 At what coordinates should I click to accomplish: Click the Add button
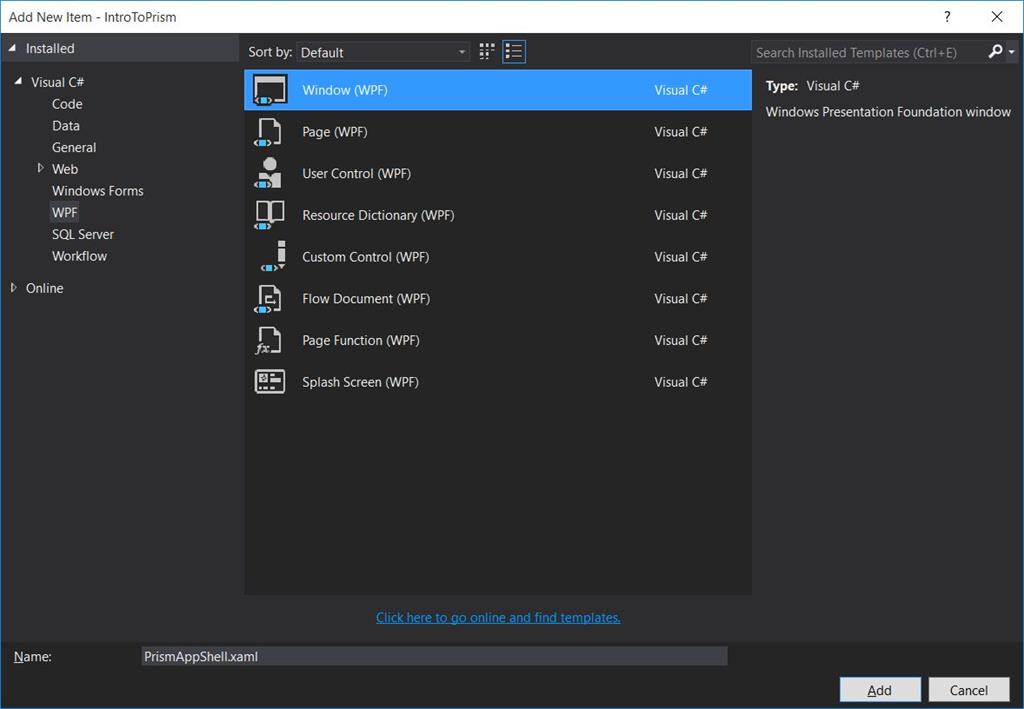(880, 690)
